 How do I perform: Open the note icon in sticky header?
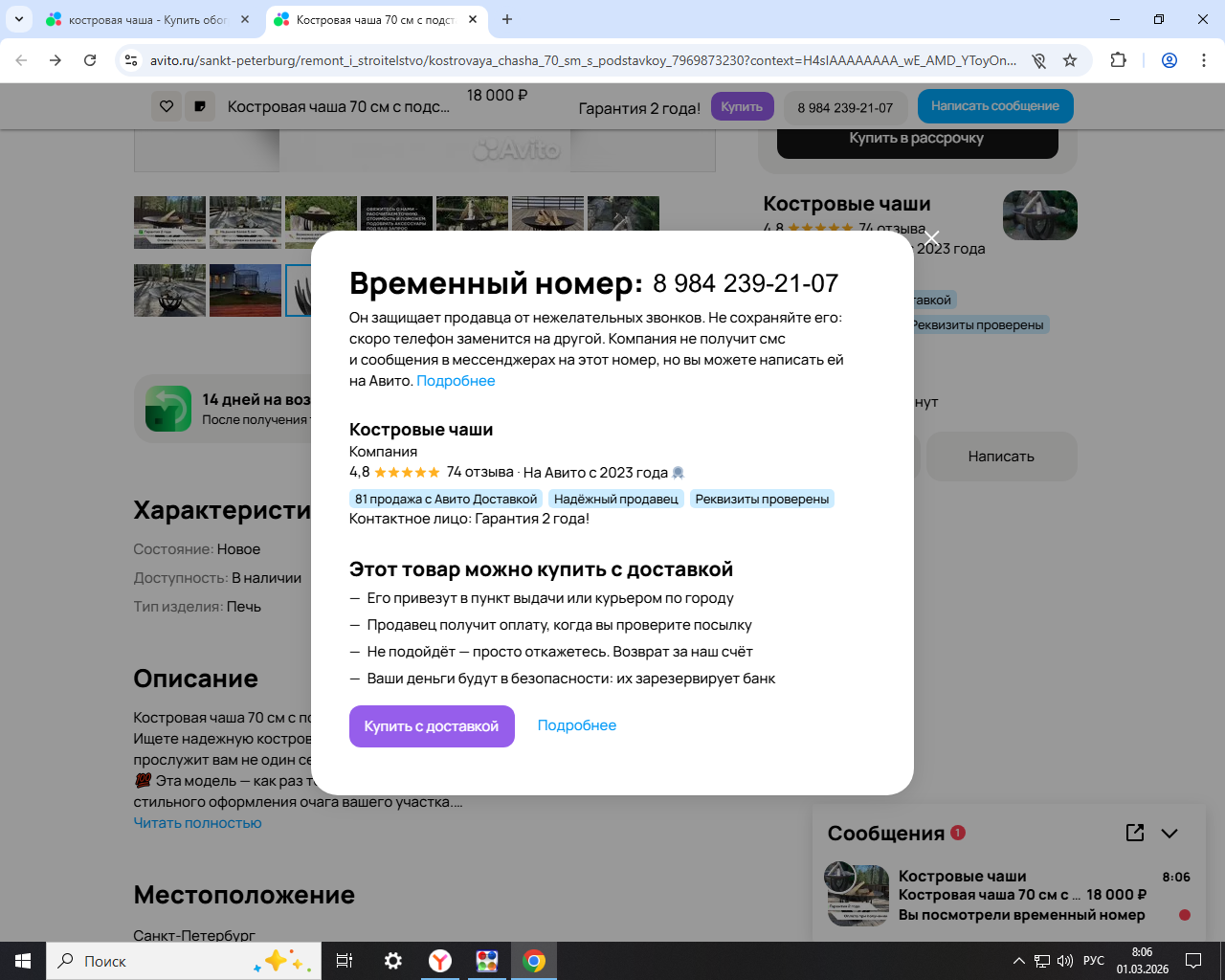click(x=200, y=106)
